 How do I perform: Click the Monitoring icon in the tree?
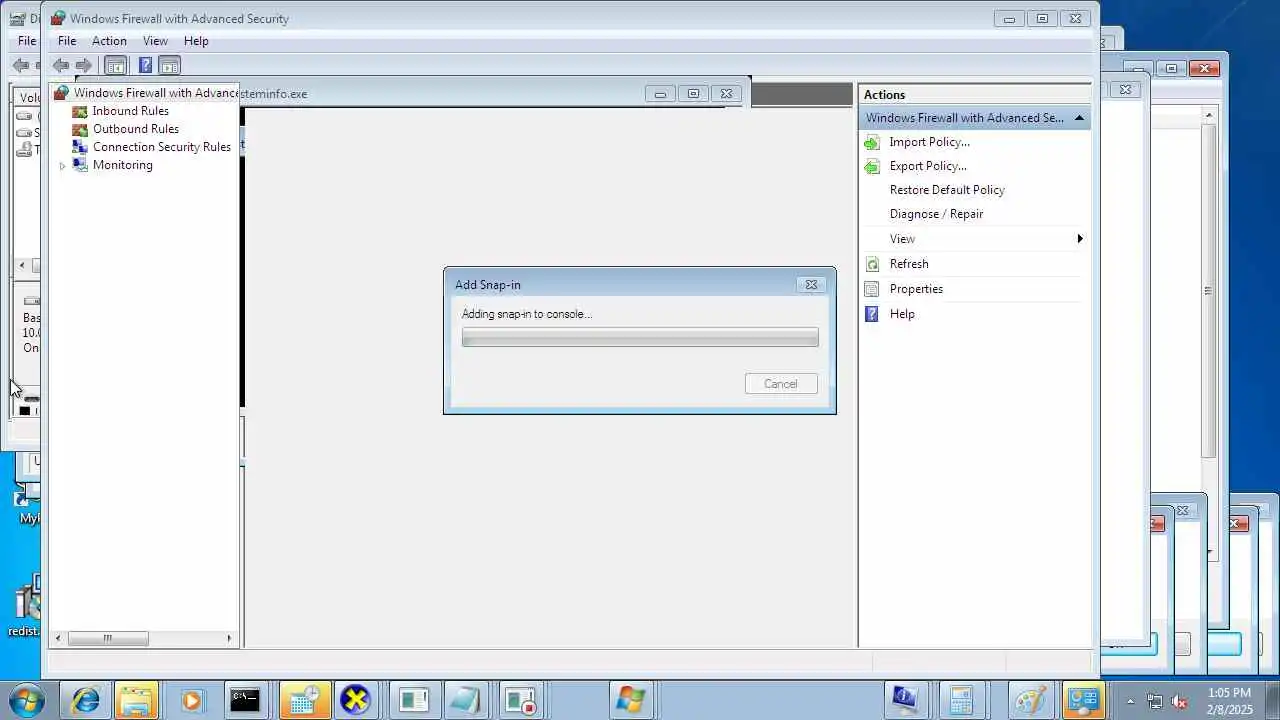(80, 165)
